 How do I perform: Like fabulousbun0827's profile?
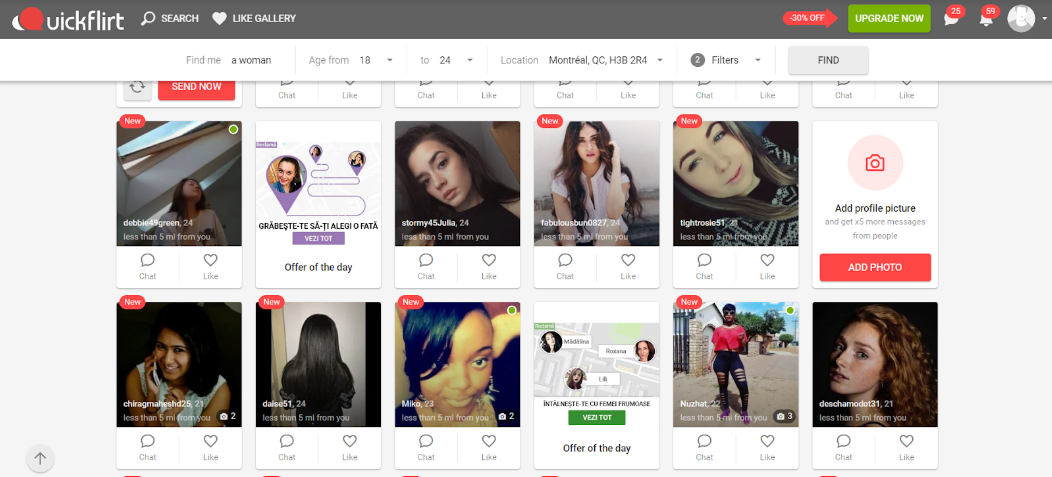click(628, 266)
